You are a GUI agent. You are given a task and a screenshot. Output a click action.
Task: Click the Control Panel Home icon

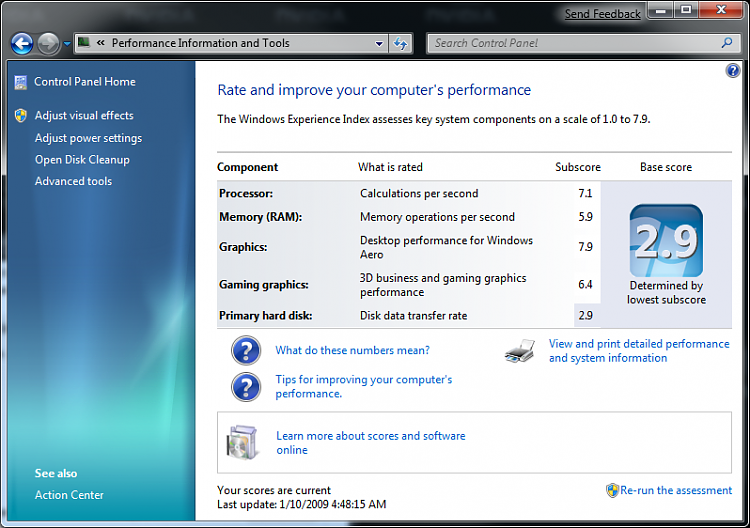pos(21,82)
